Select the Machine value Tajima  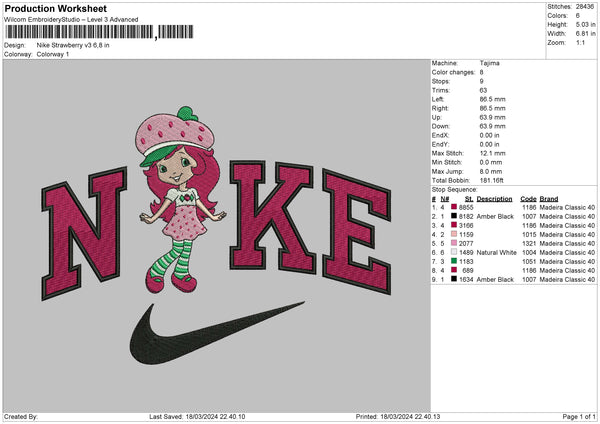click(489, 63)
